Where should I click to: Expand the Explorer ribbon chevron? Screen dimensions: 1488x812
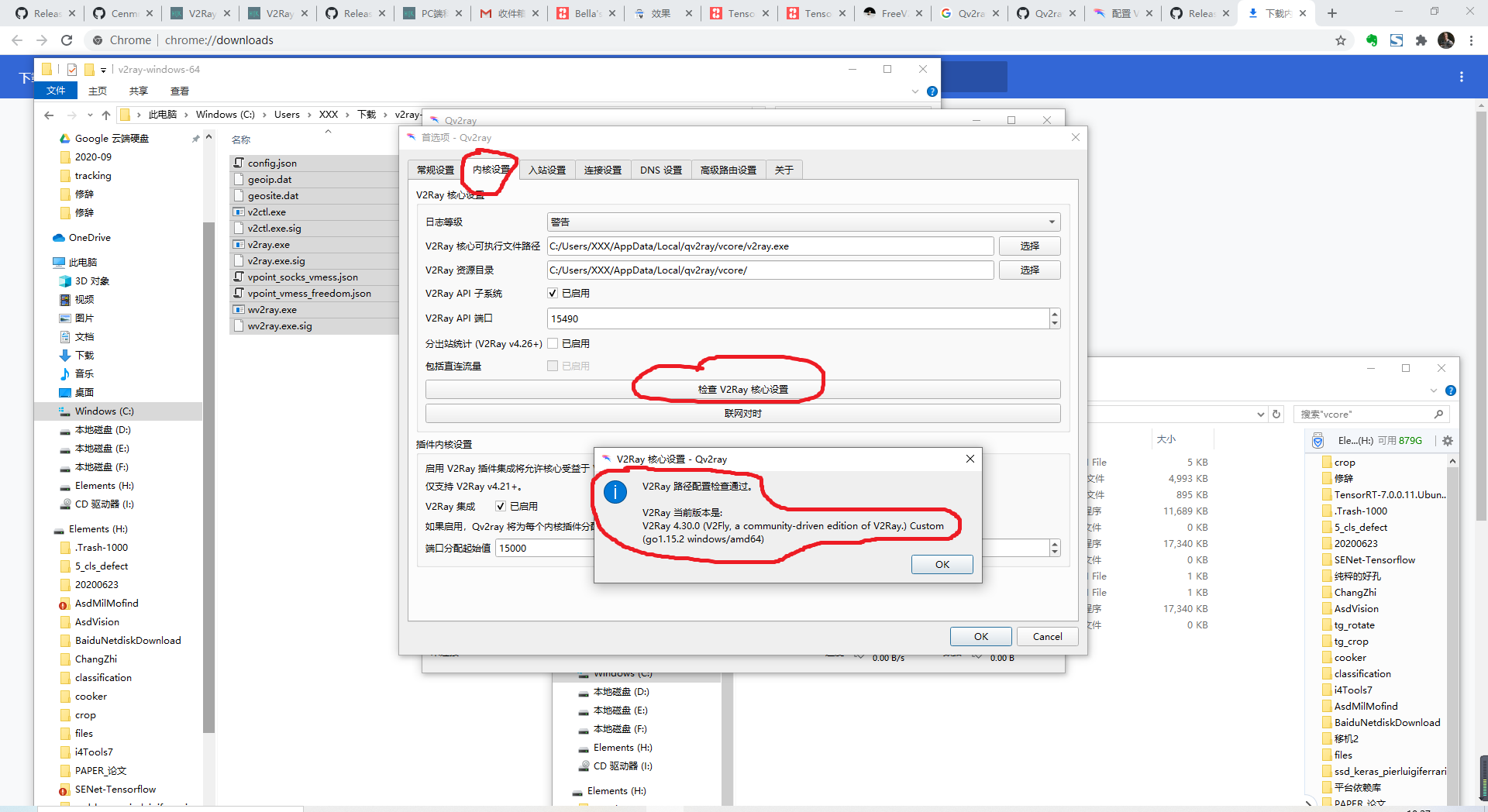tap(915, 91)
